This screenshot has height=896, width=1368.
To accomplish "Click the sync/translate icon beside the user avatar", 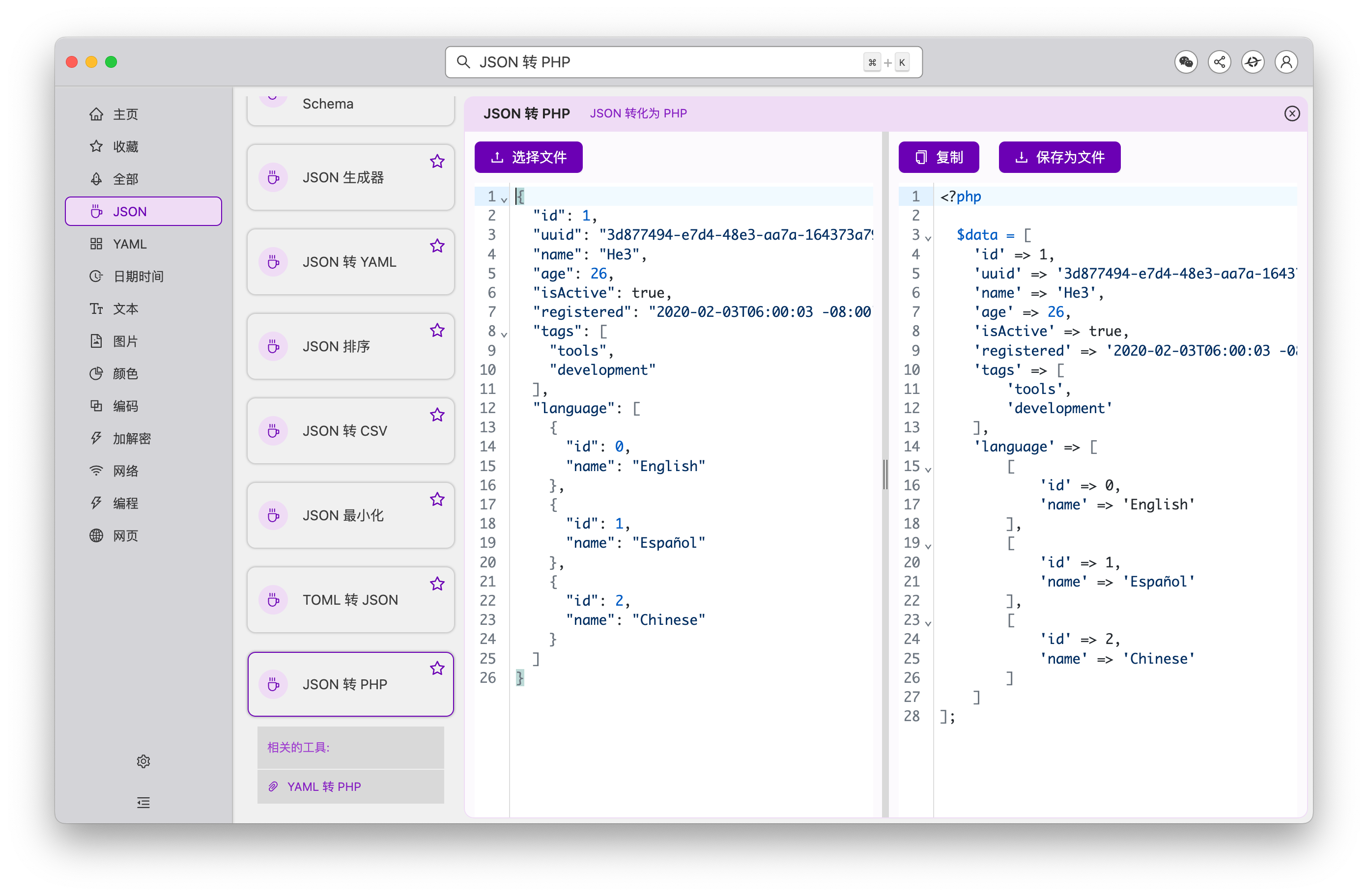I will 1253,61.
